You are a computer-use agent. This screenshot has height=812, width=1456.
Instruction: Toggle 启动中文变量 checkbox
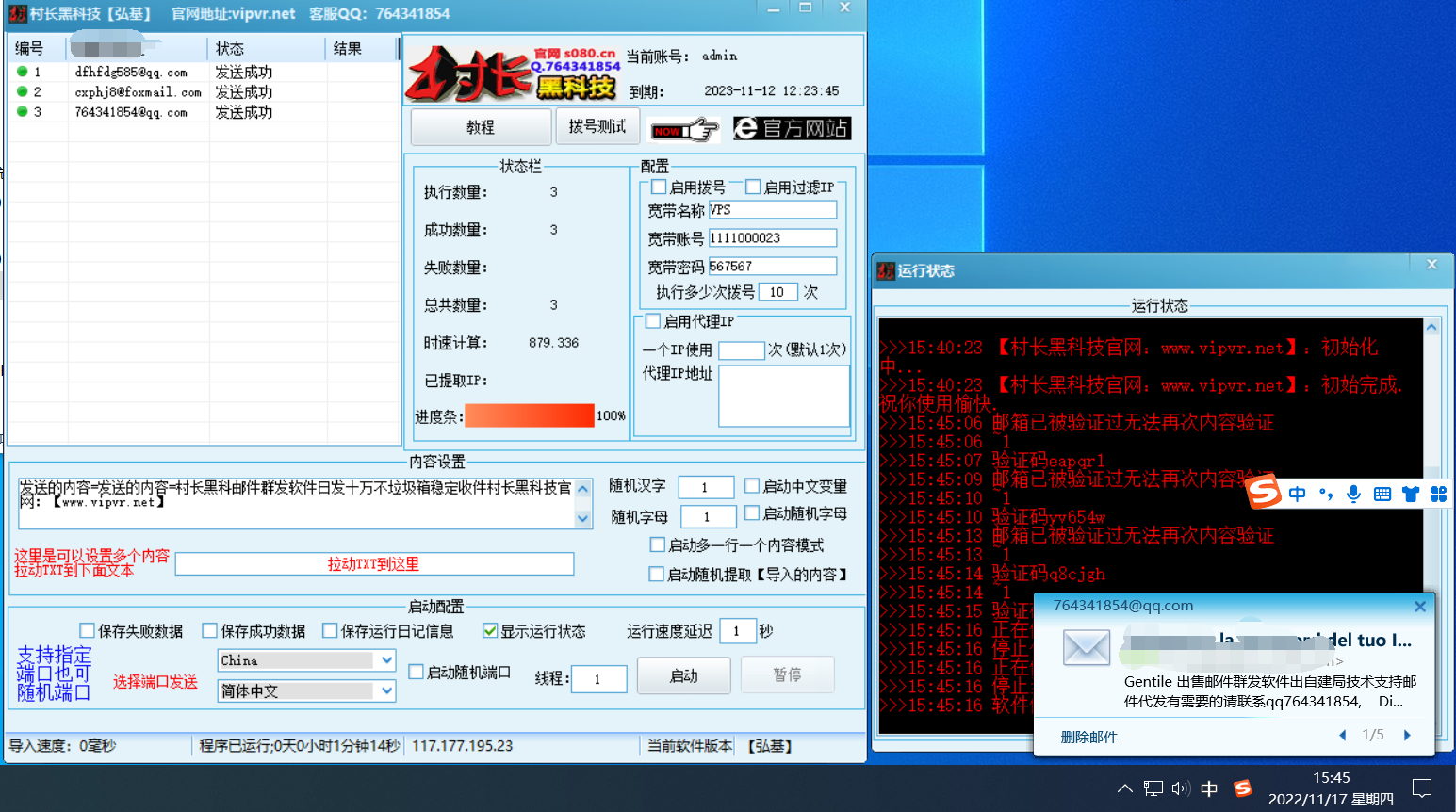[x=752, y=486]
